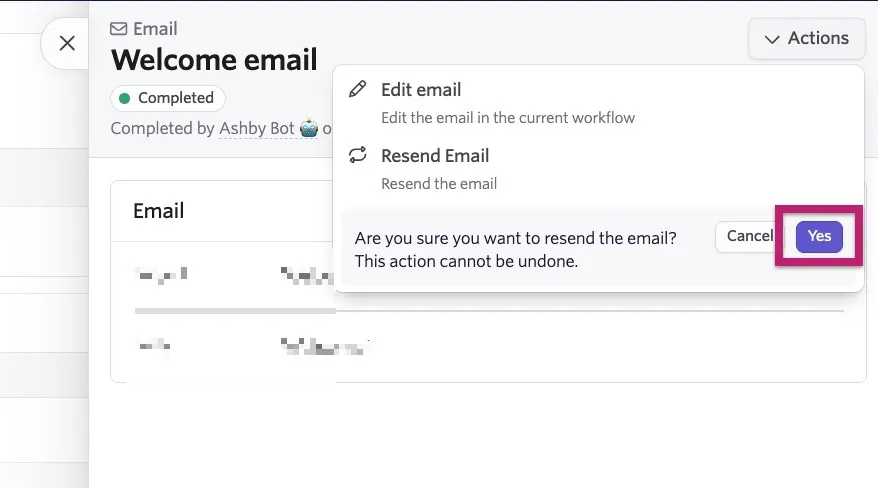The width and height of the screenshot is (878, 488).
Task: Click the Completed status badge
Action: click(x=168, y=98)
